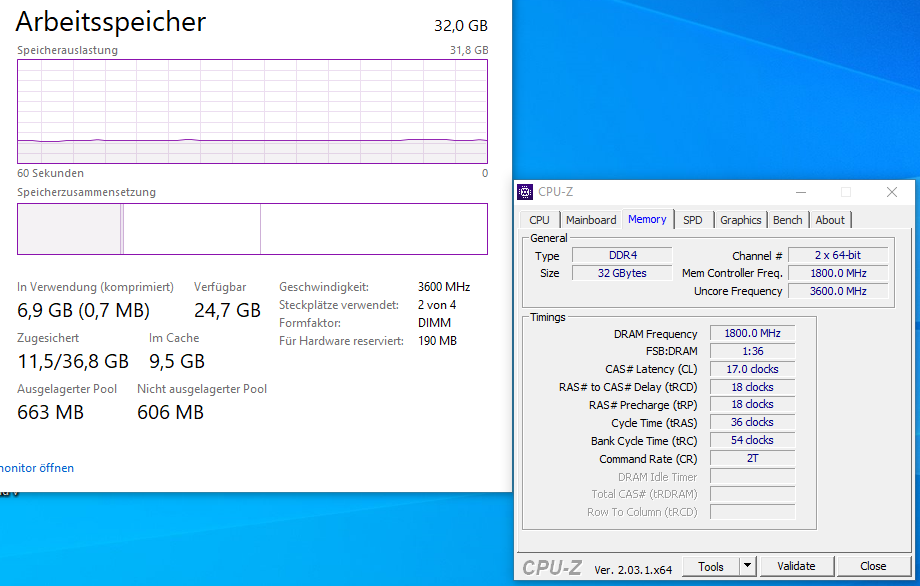Click the Formfaktor value DIMM
920x586 pixels.
pos(435,323)
